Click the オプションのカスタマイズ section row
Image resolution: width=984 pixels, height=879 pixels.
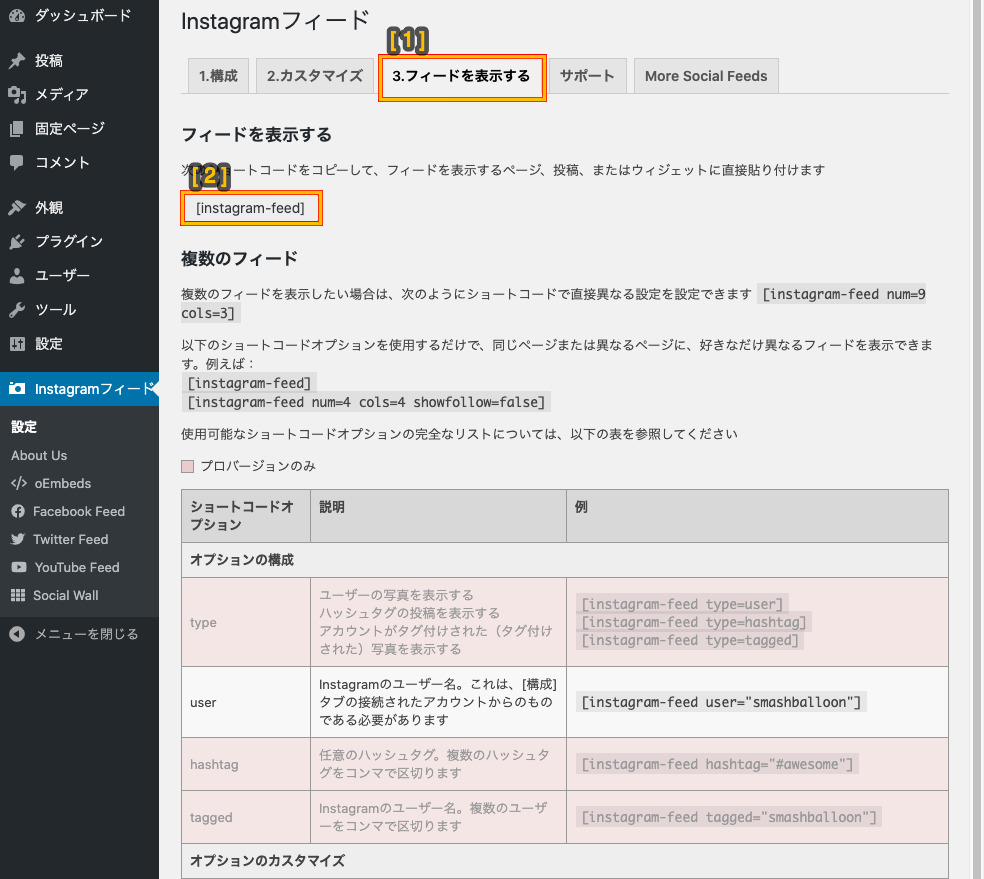click(565, 861)
